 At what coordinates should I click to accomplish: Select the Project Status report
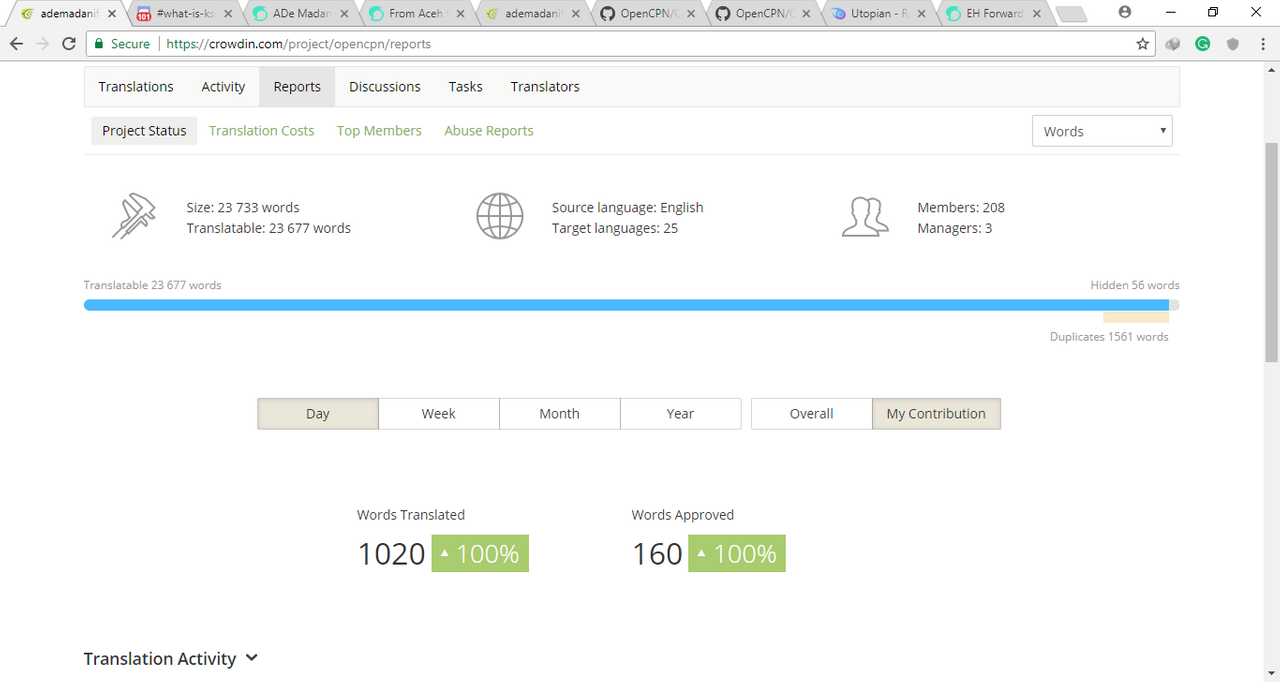(144, 131)
